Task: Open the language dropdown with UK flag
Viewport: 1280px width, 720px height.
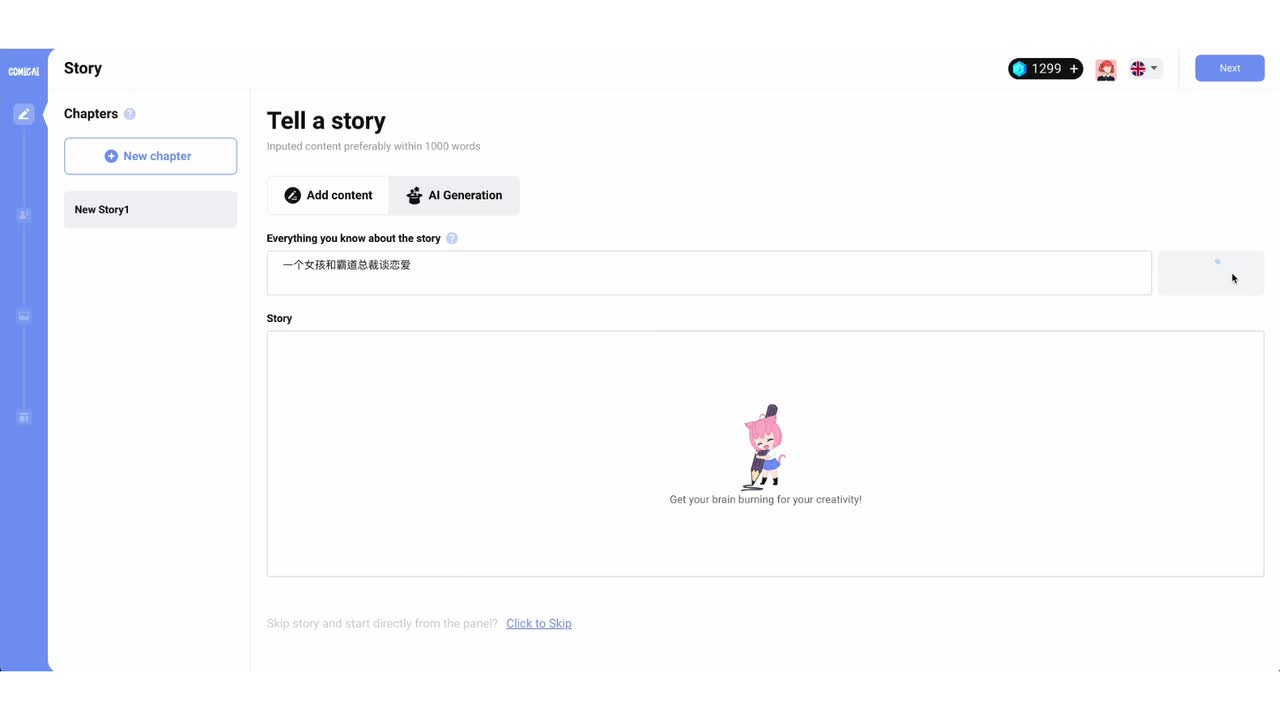Action: tap(1144, 69)
